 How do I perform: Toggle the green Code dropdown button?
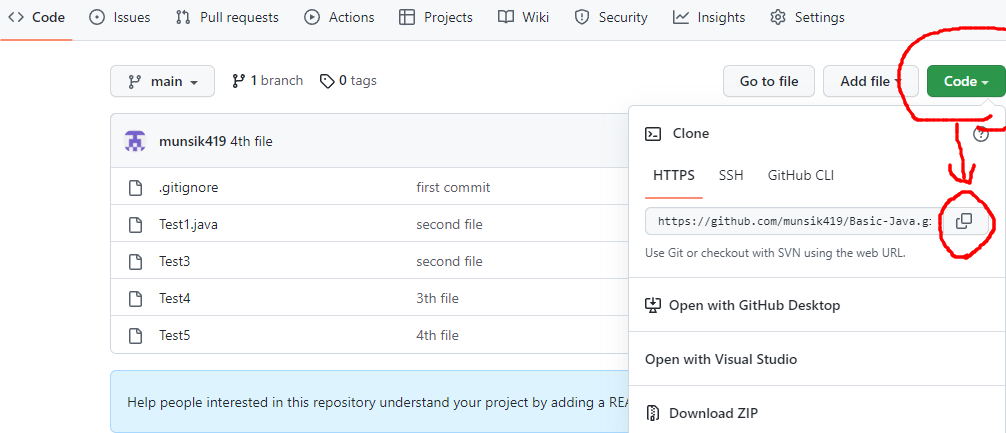point(966,81)
